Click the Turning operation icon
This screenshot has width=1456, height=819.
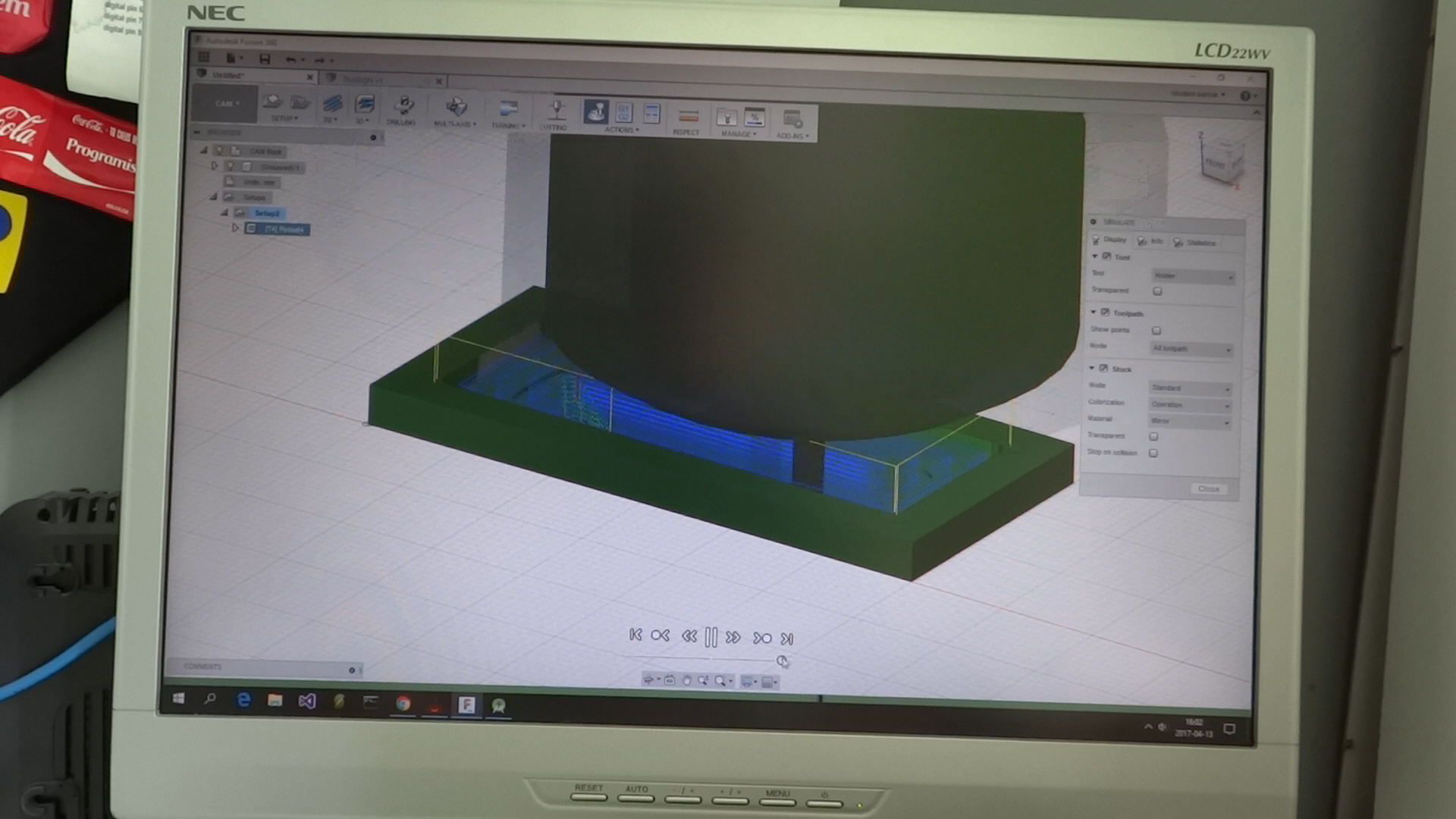[x=508, y=108]
